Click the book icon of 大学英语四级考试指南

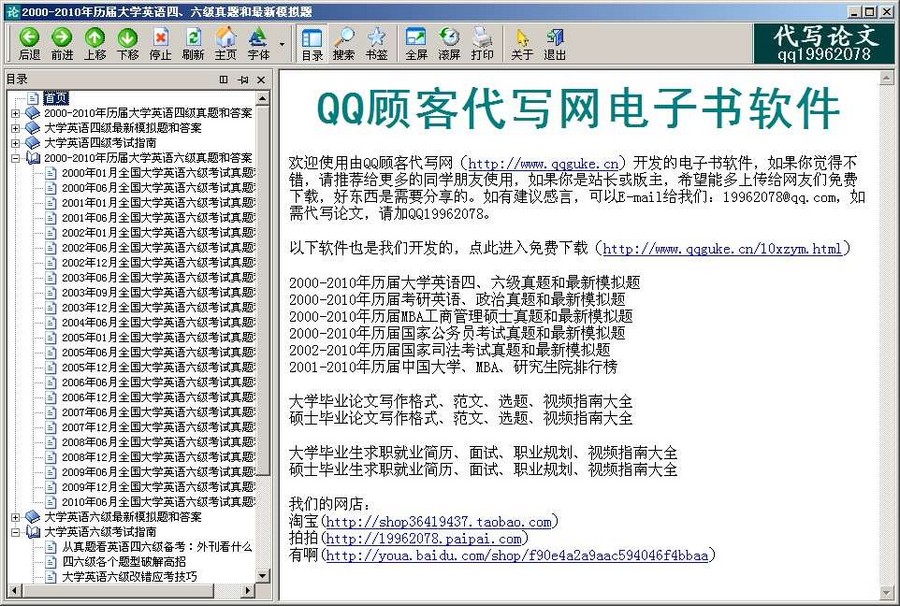click(x=33, y=143)
